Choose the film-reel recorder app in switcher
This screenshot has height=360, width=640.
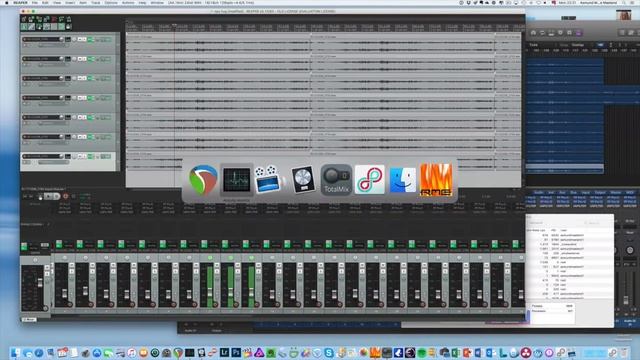coord(268,180)
